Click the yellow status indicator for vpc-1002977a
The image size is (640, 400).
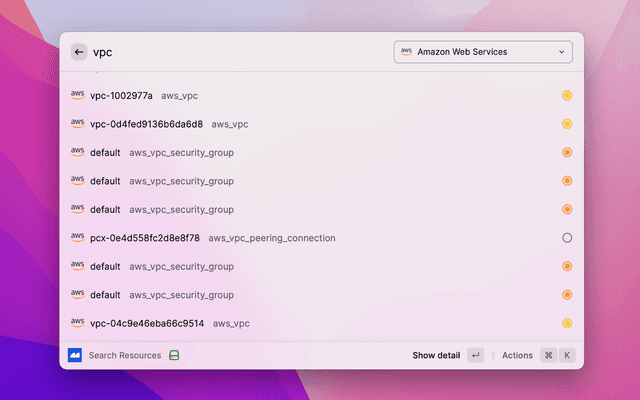(x=567, y=96)
